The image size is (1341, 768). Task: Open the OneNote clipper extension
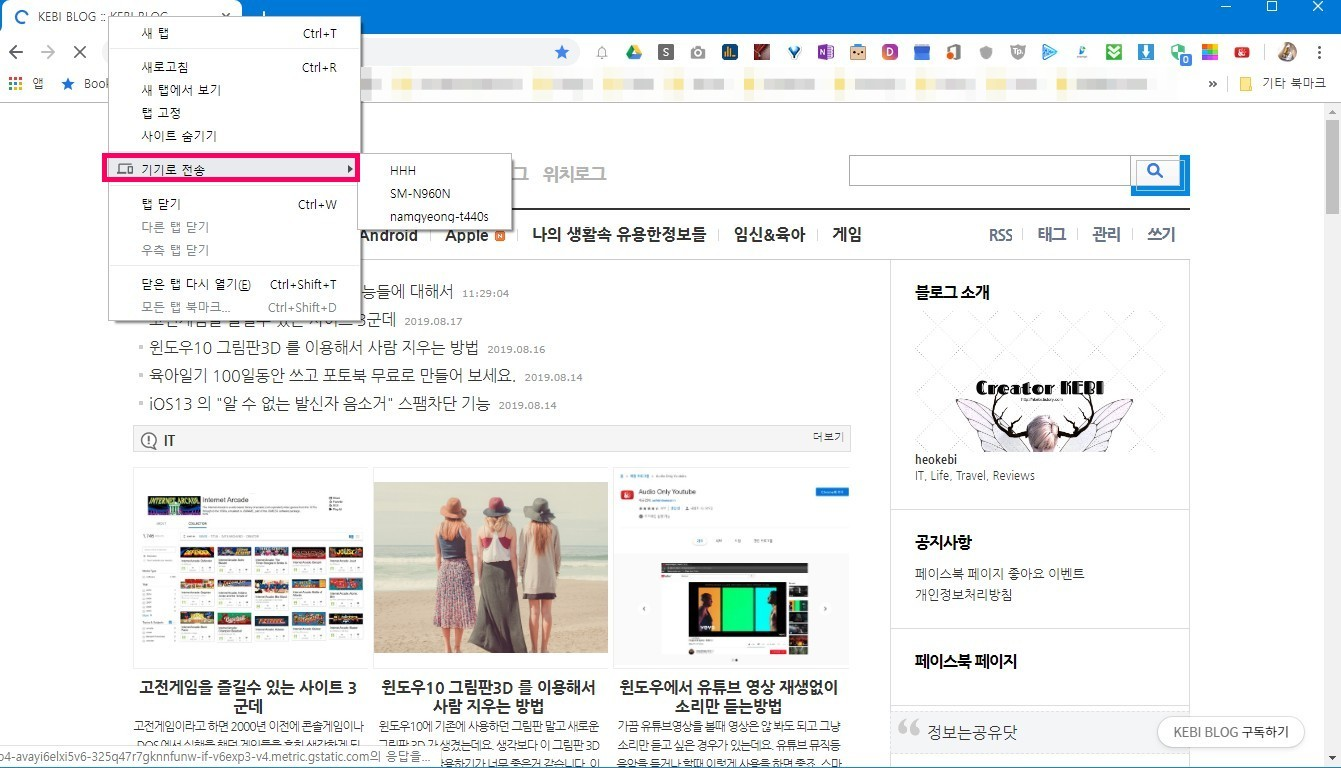coord(825,52)
